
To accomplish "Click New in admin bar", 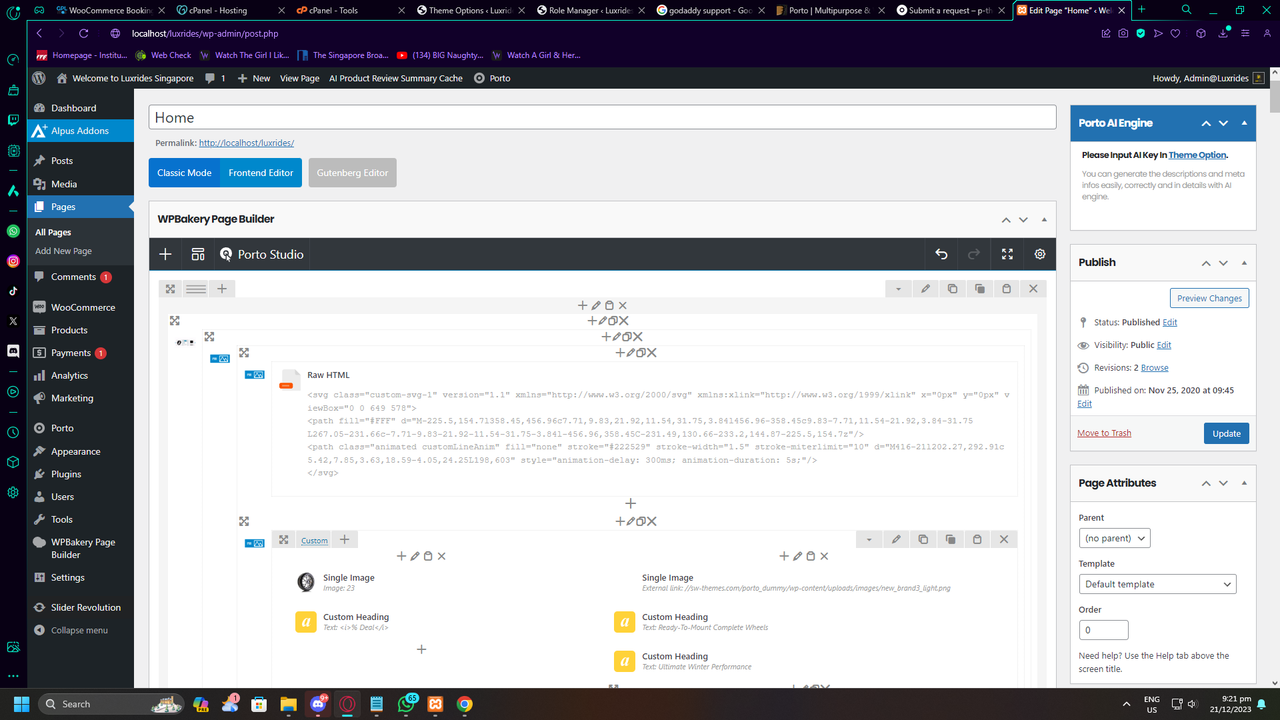I will pos(254,78).
